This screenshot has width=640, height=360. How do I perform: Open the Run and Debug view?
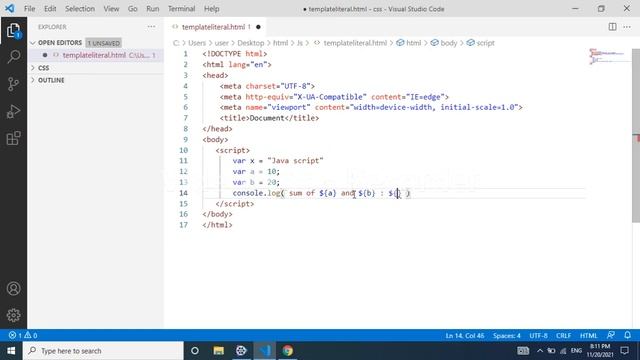[x=13, y=111]
